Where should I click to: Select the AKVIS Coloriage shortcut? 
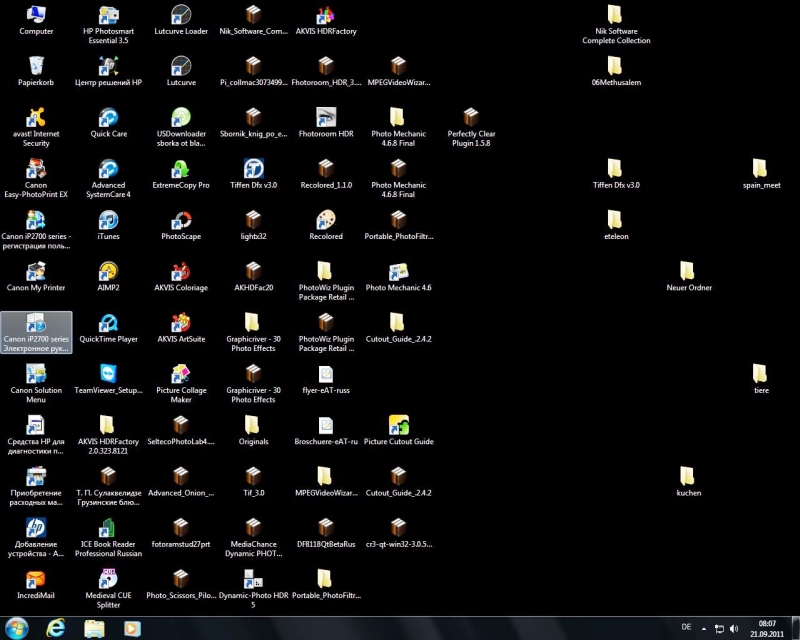181,272
